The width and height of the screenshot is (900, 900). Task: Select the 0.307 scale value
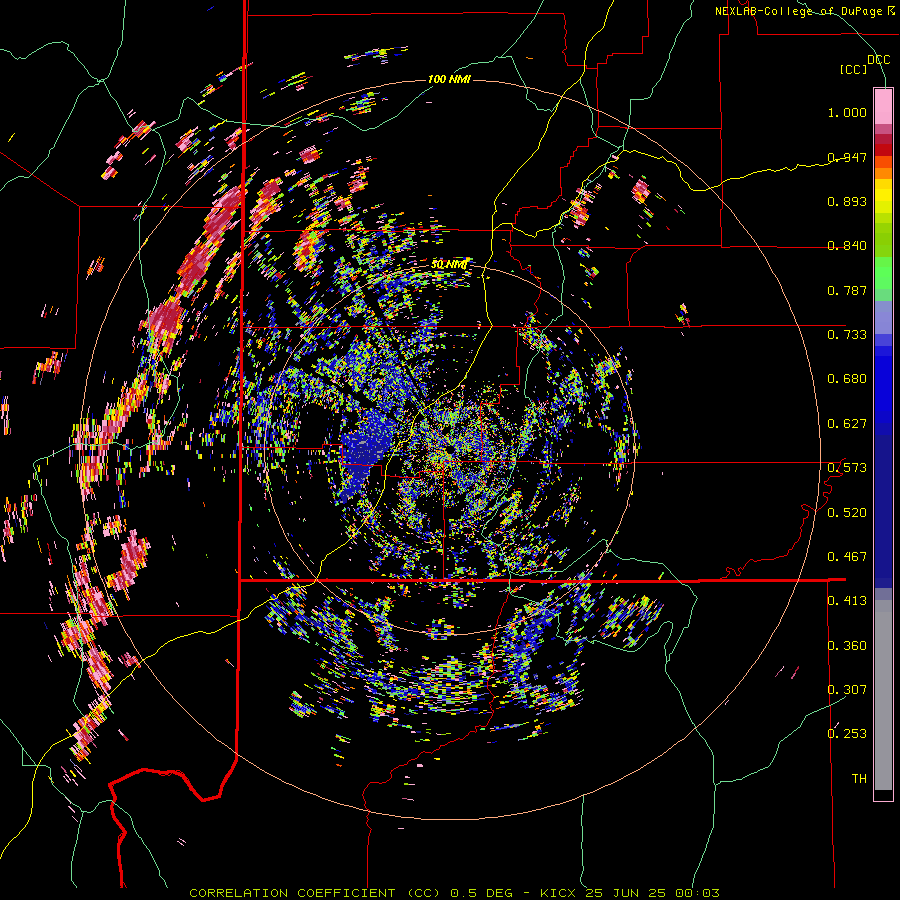(x=847, y=690)
